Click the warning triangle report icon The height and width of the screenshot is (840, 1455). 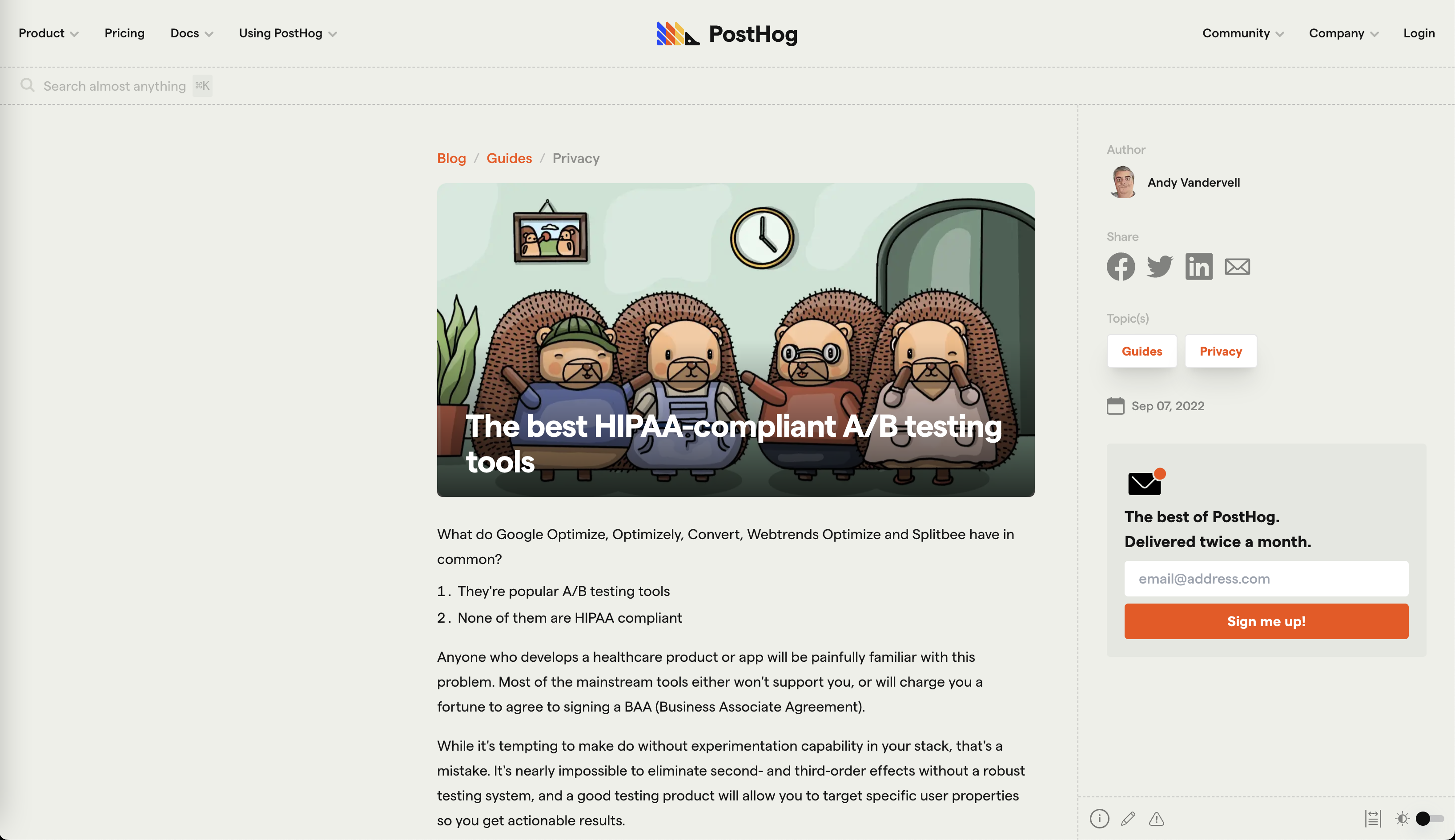click(x=1157, y=818)
